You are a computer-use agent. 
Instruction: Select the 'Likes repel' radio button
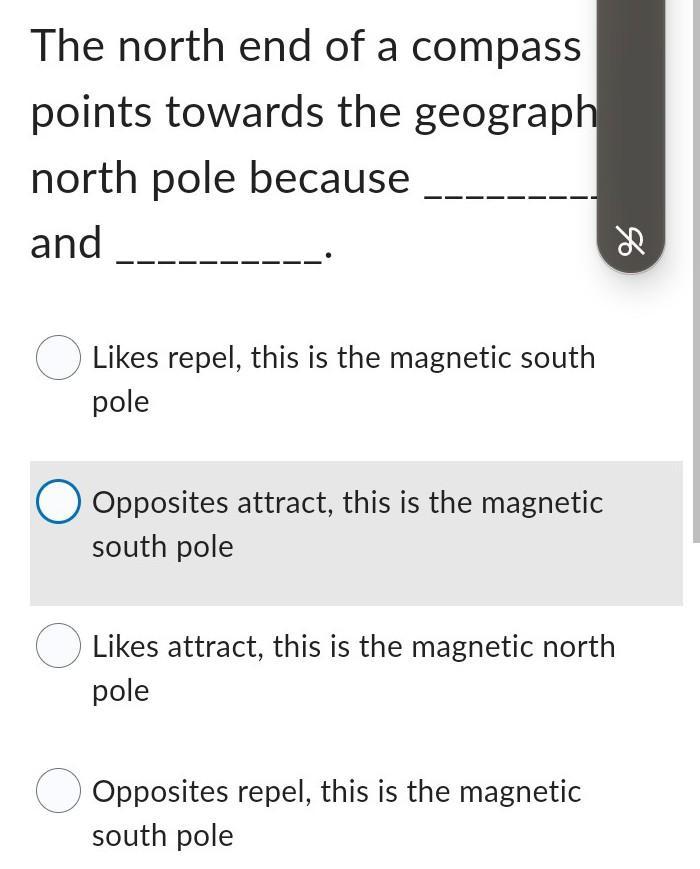pyautogui.click(x=58, y=358)
